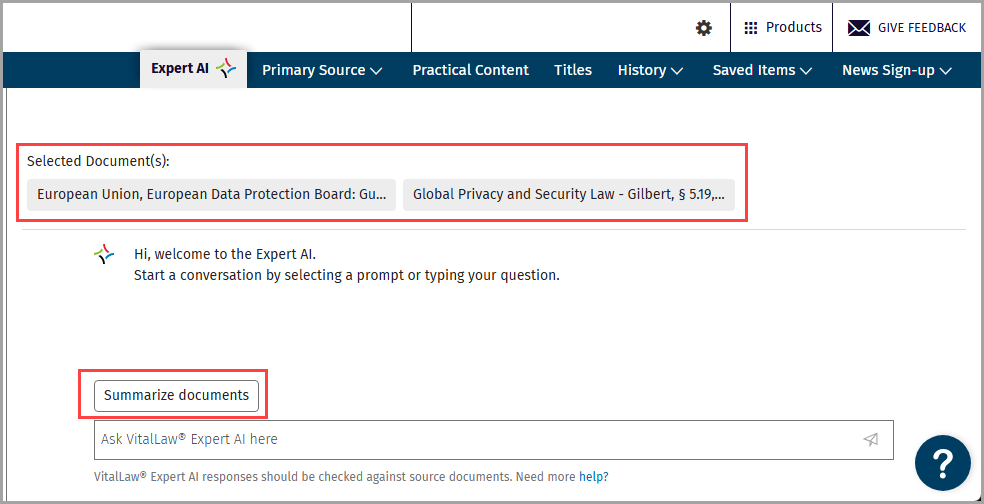Viewport: 984px width, 504px height.
Task: Click the GIVE FEEDBACK text link
Action: [x=922, y=28]
